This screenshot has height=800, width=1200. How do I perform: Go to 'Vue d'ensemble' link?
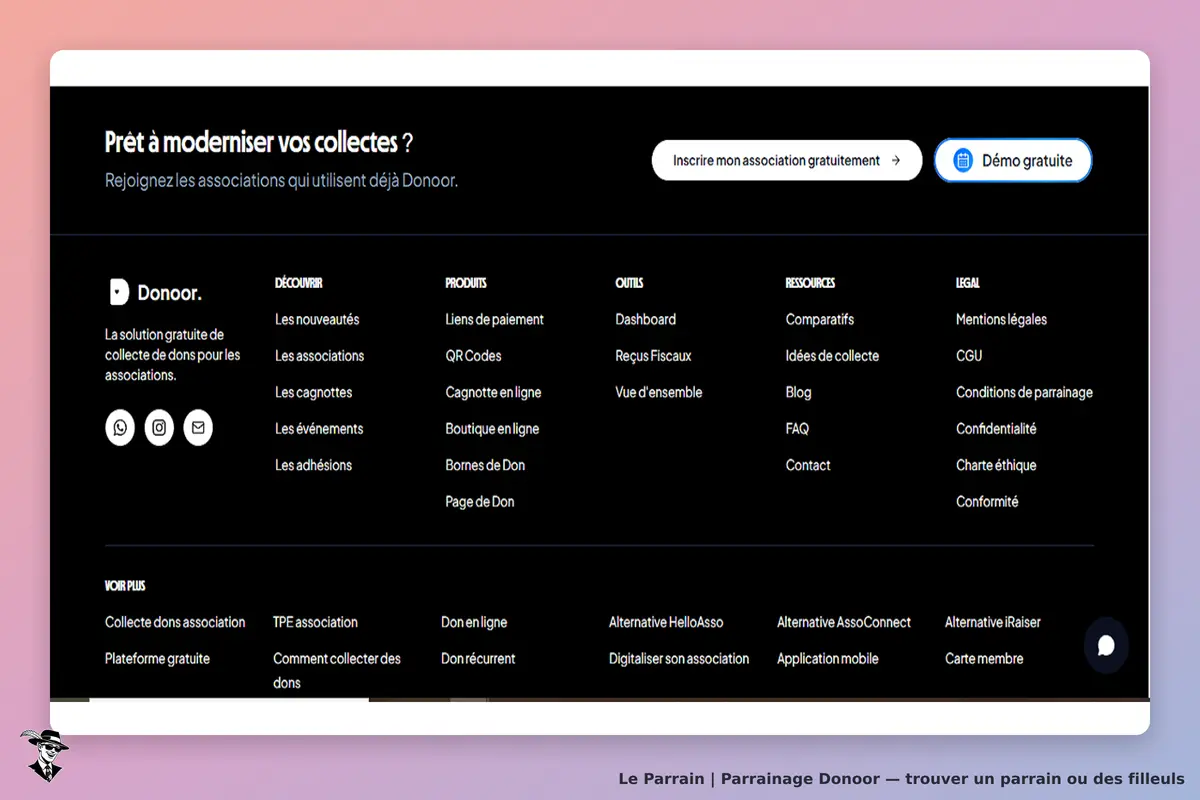[x=659, y=393]
